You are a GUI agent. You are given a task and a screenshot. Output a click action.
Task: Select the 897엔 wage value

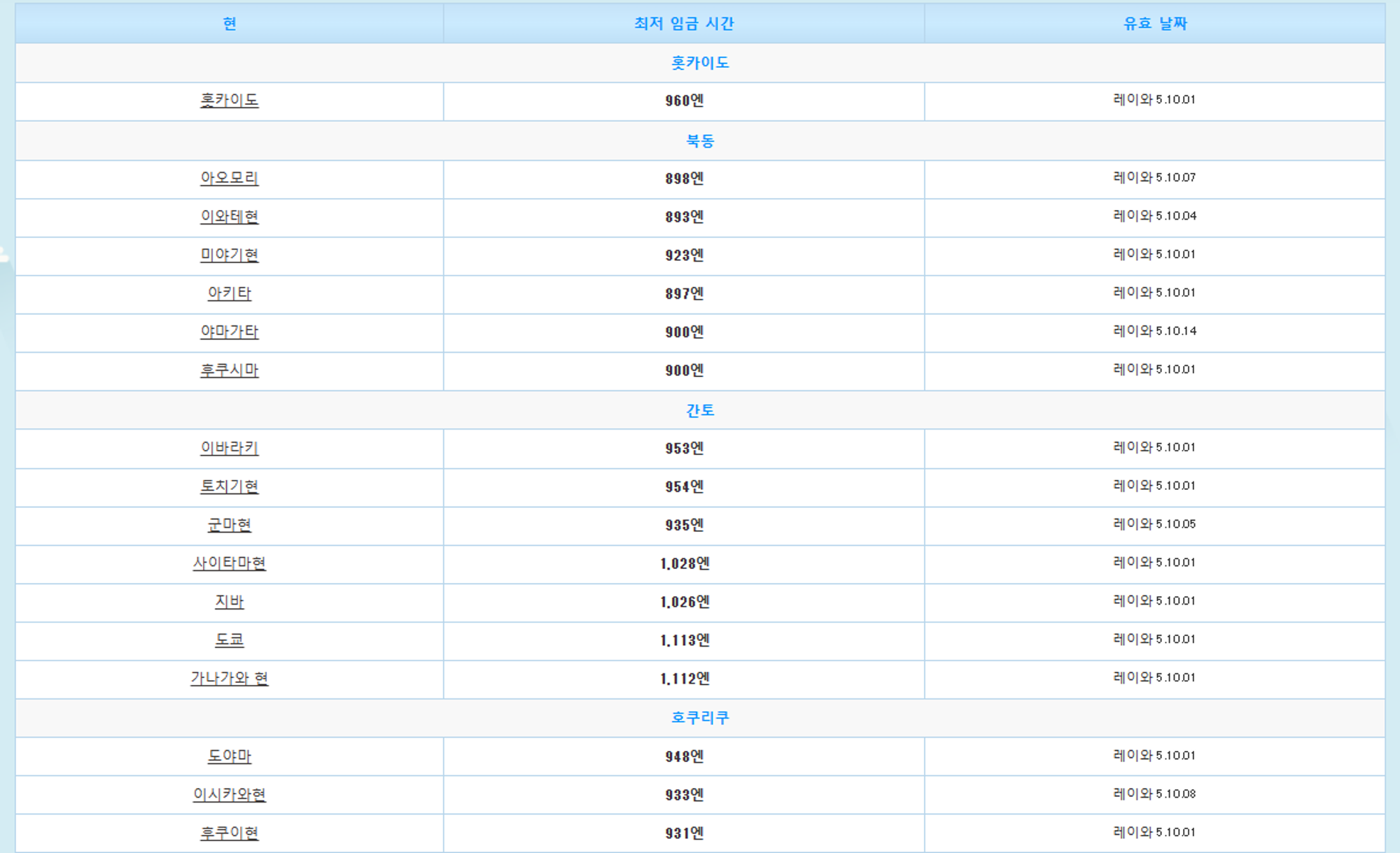click(685, 294)
